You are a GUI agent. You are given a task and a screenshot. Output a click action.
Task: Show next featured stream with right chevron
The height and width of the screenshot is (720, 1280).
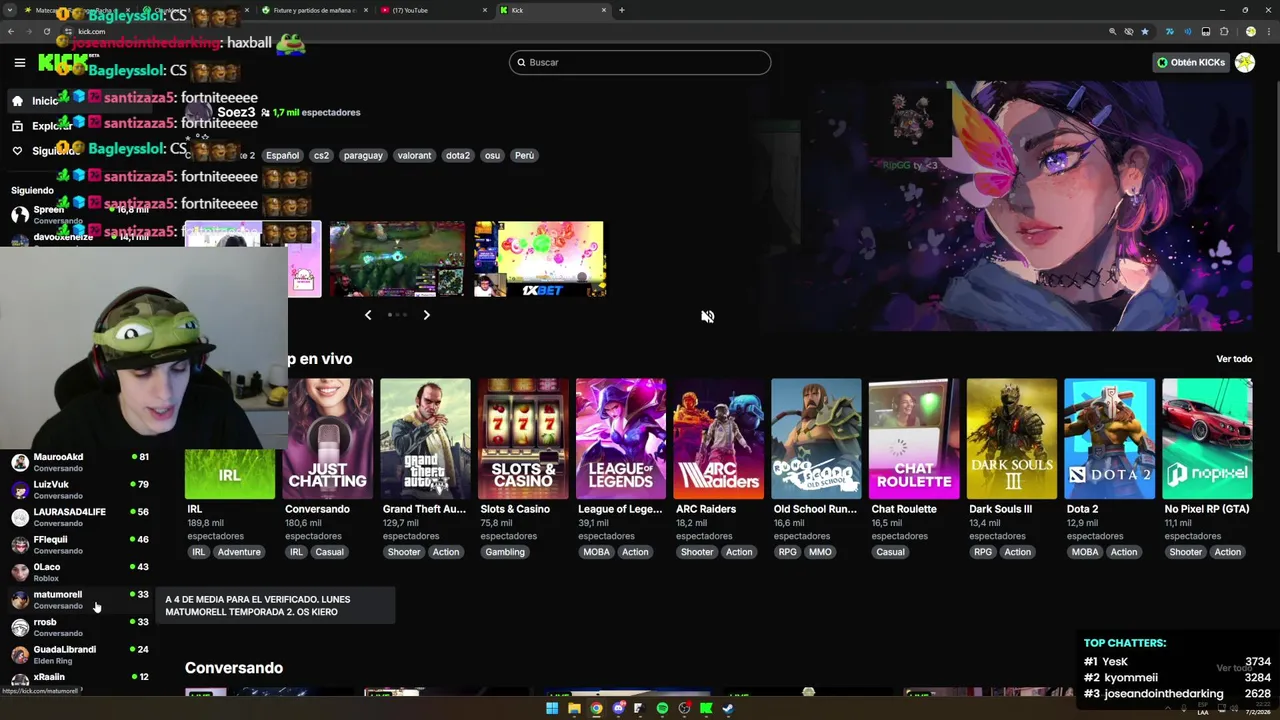(x=426, y=315)
